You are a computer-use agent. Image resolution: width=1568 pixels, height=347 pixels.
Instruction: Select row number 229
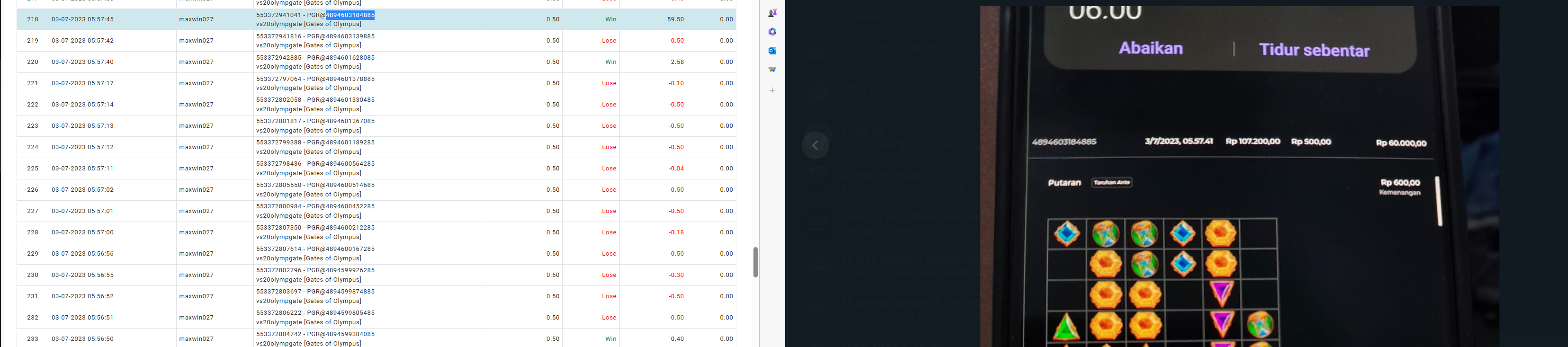pos(33,254)
